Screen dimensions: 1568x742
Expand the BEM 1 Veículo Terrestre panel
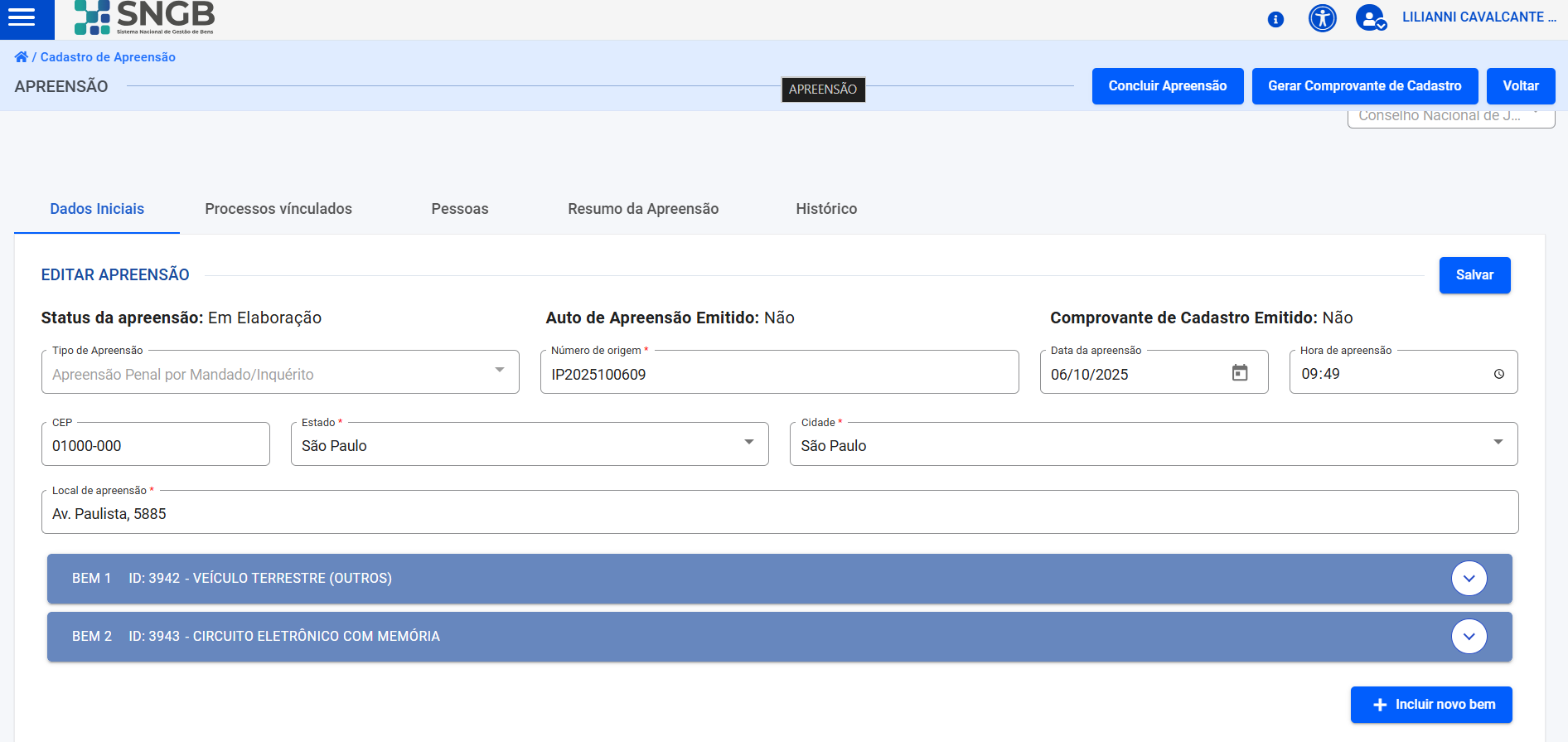(1469, 579)
